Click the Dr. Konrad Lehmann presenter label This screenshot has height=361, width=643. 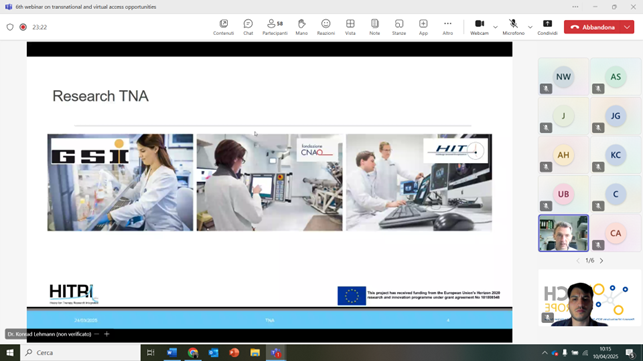click(49, 334)
